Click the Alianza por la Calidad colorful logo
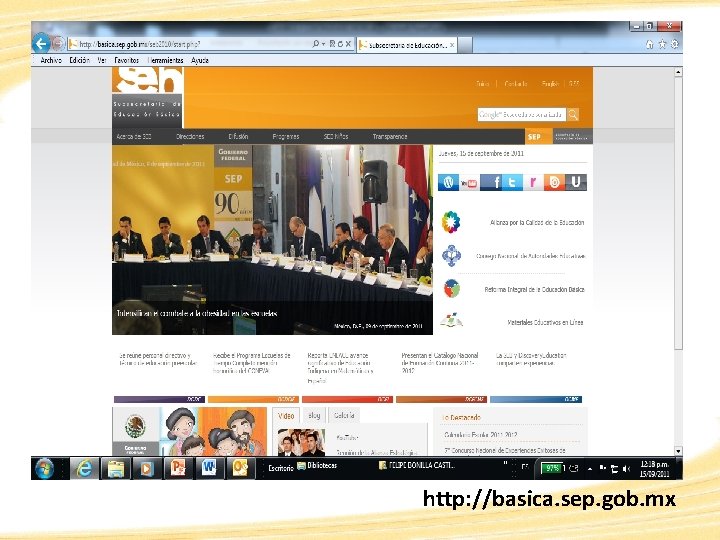This screenshot has height=540, width=720. [x=451, y=222]
